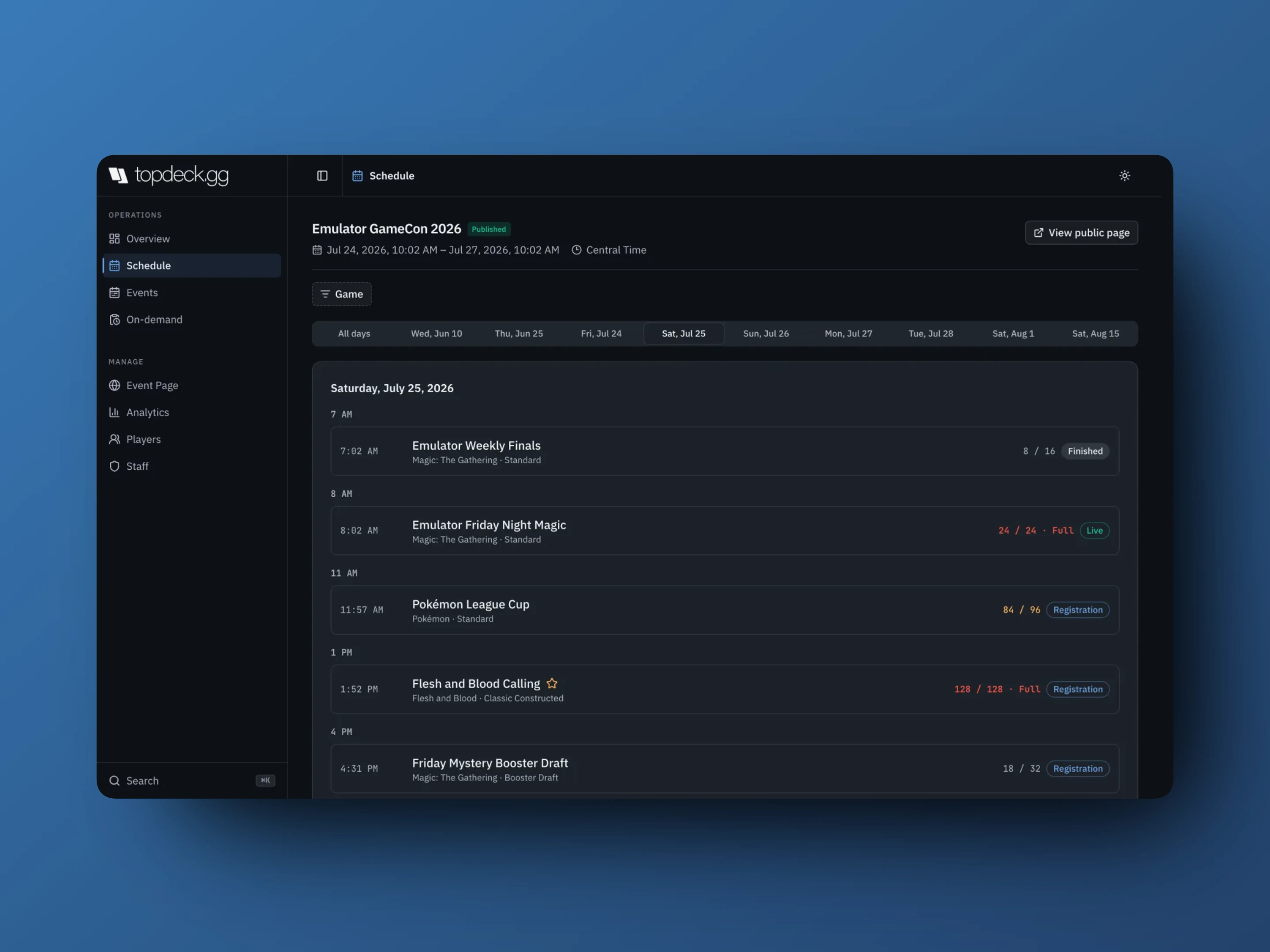Click the Events calendar icon
Viewport: 1270px width, 952px height.
point(115,293)
